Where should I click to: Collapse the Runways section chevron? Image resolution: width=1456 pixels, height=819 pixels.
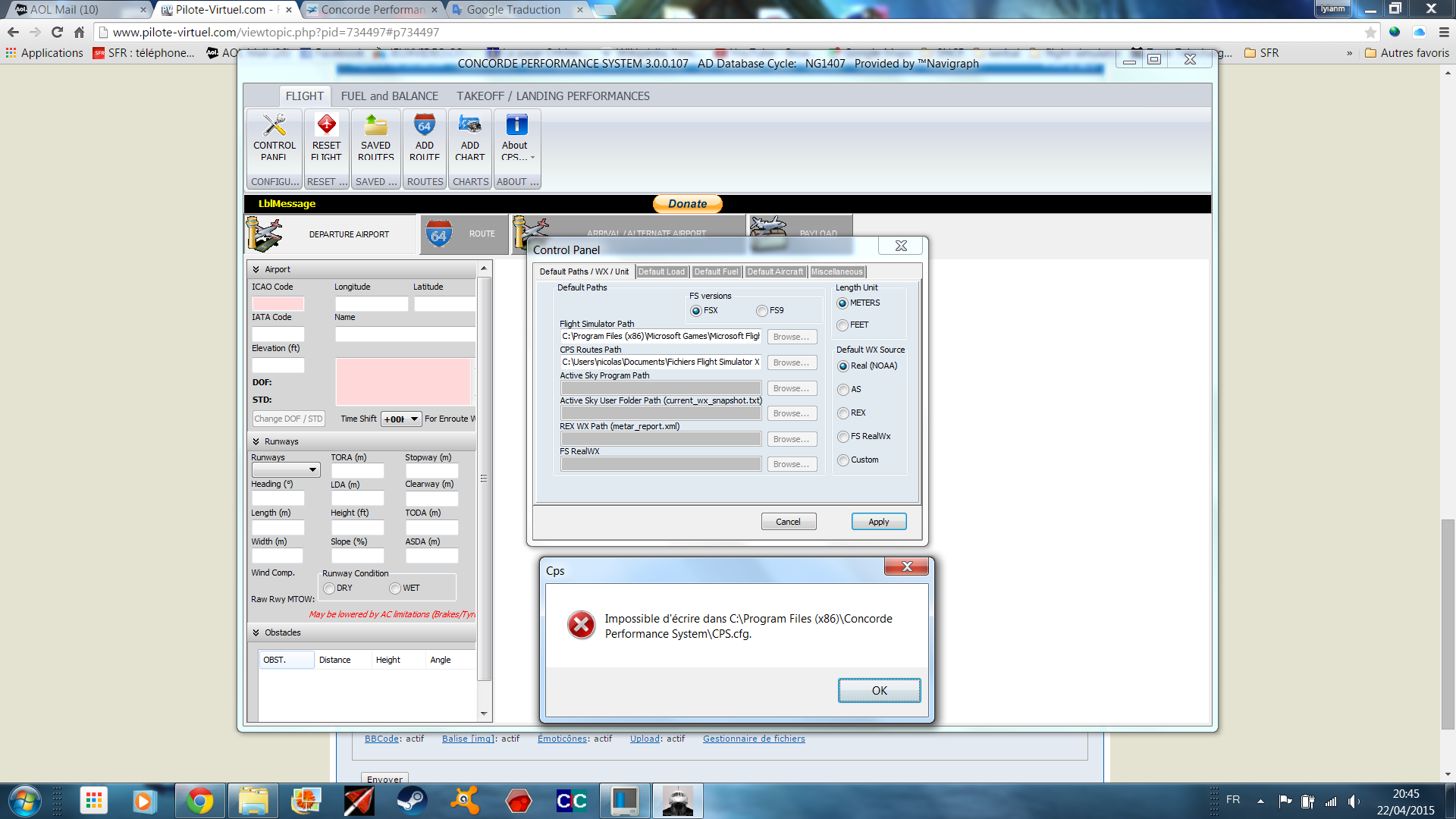pos(256,441)
